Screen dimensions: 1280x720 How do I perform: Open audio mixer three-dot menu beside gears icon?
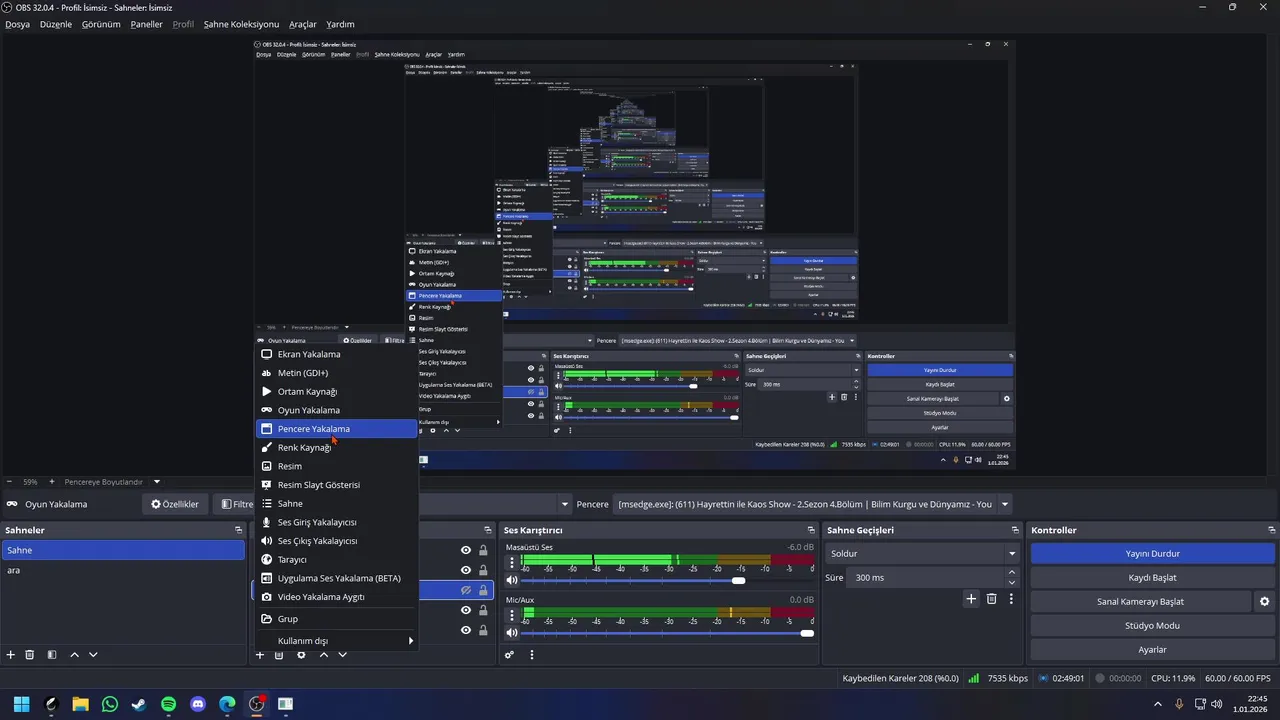pyautogui.click(x=532, y=655)
